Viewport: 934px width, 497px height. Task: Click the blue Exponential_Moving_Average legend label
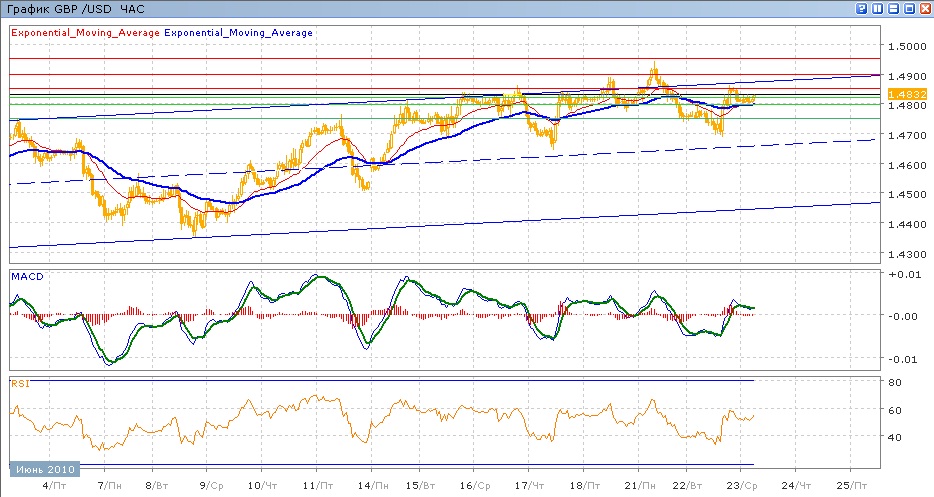coord(239,33)
